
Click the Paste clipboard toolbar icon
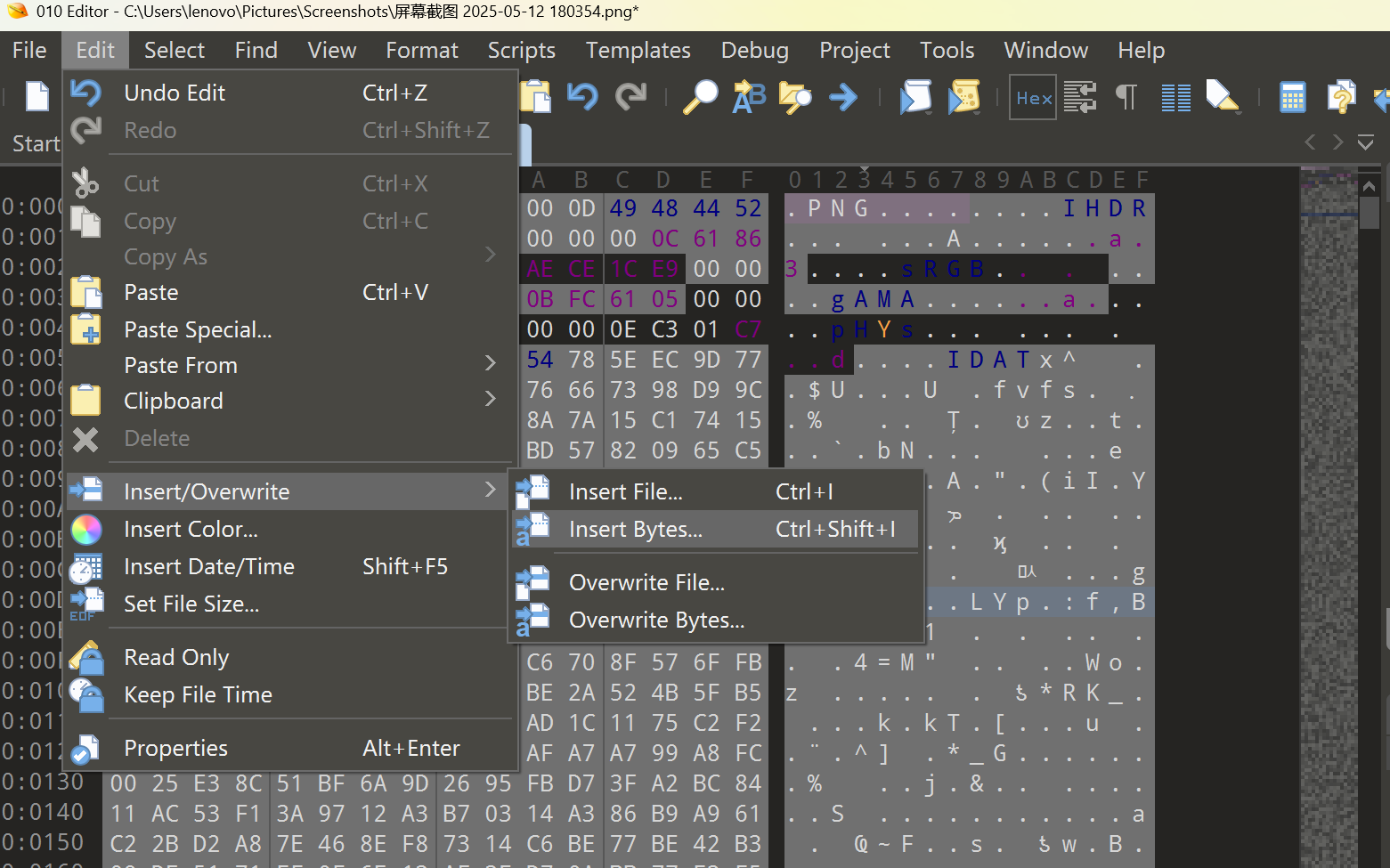pos(535,96)
